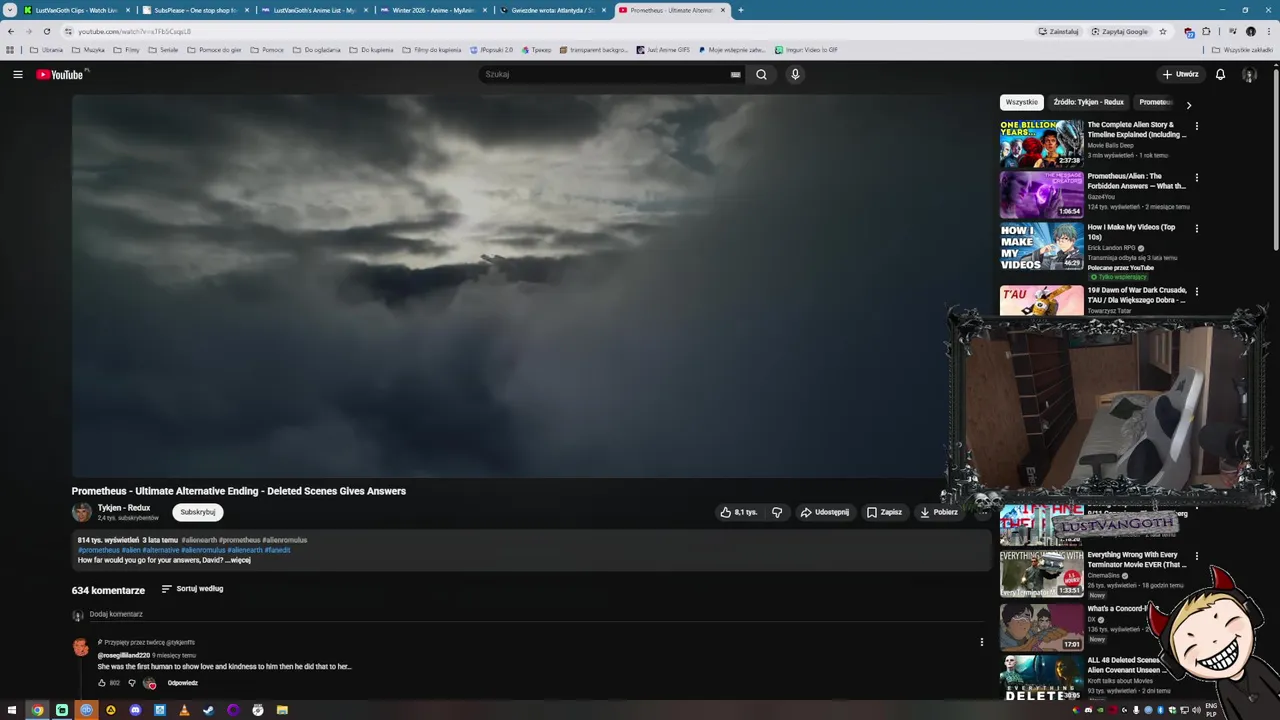This screenshot has height=720, width=1280.
Task: Click the Zapisz save button
Action: (x=884, y=512)
